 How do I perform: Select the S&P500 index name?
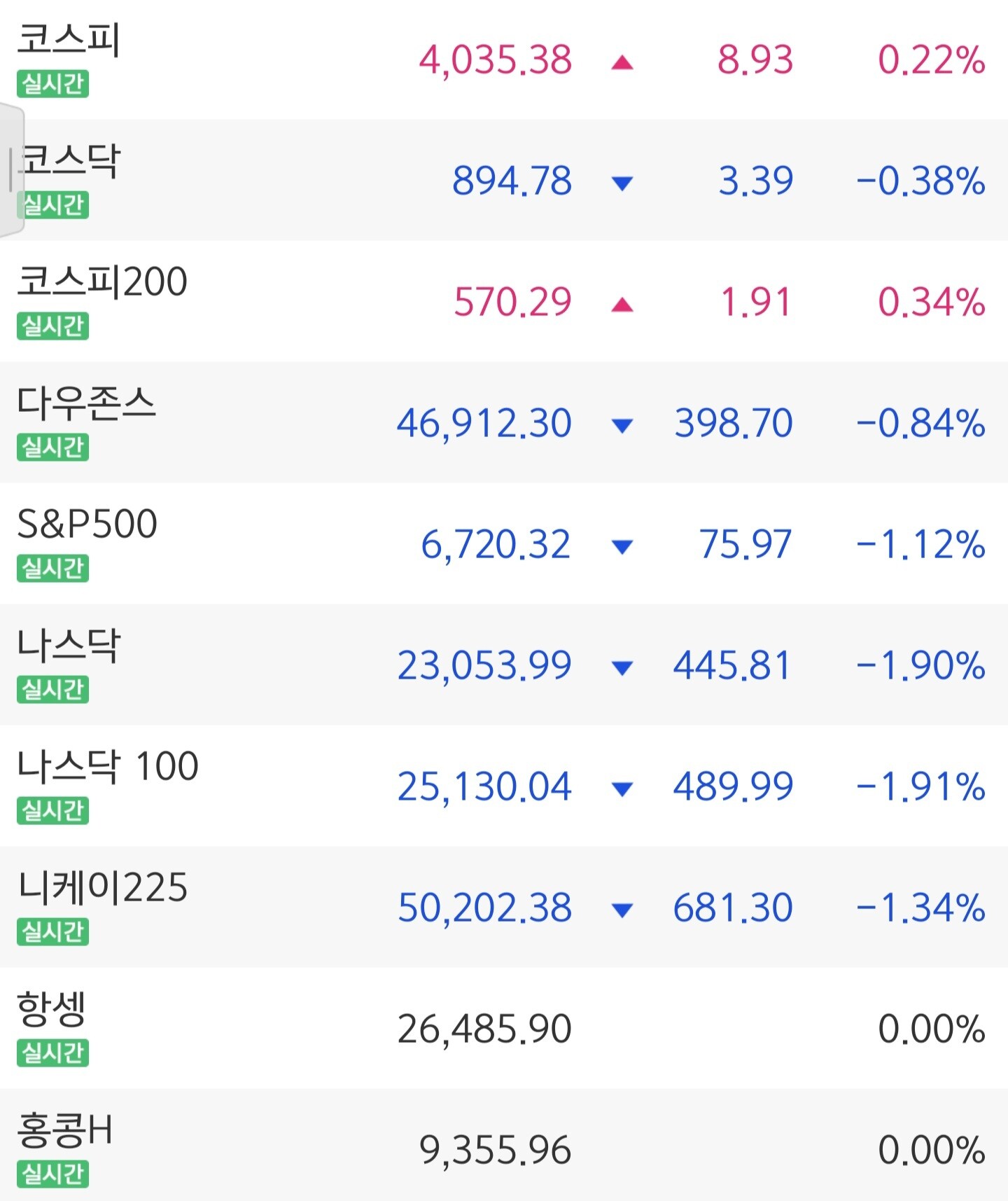(87, 524)
